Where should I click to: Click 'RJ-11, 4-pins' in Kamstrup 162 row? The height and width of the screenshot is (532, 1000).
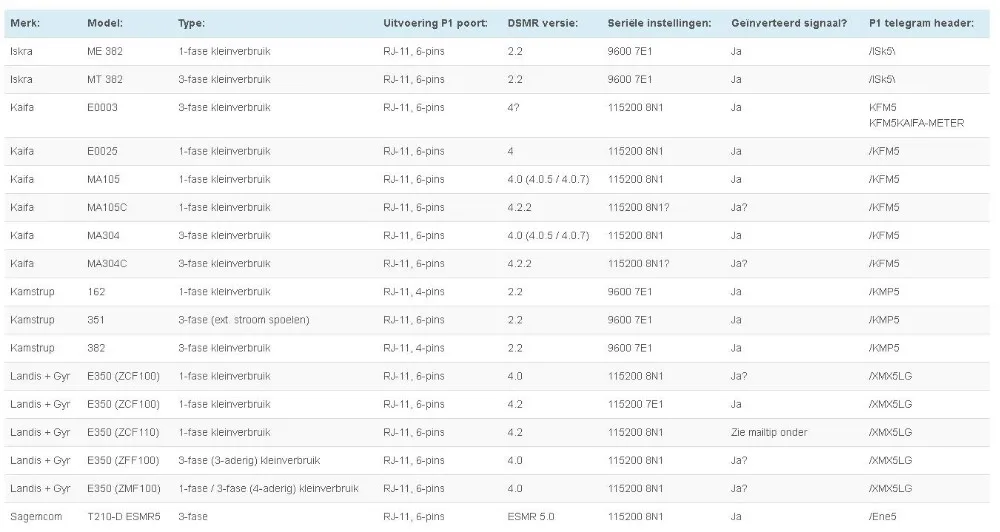coord(414,292)
